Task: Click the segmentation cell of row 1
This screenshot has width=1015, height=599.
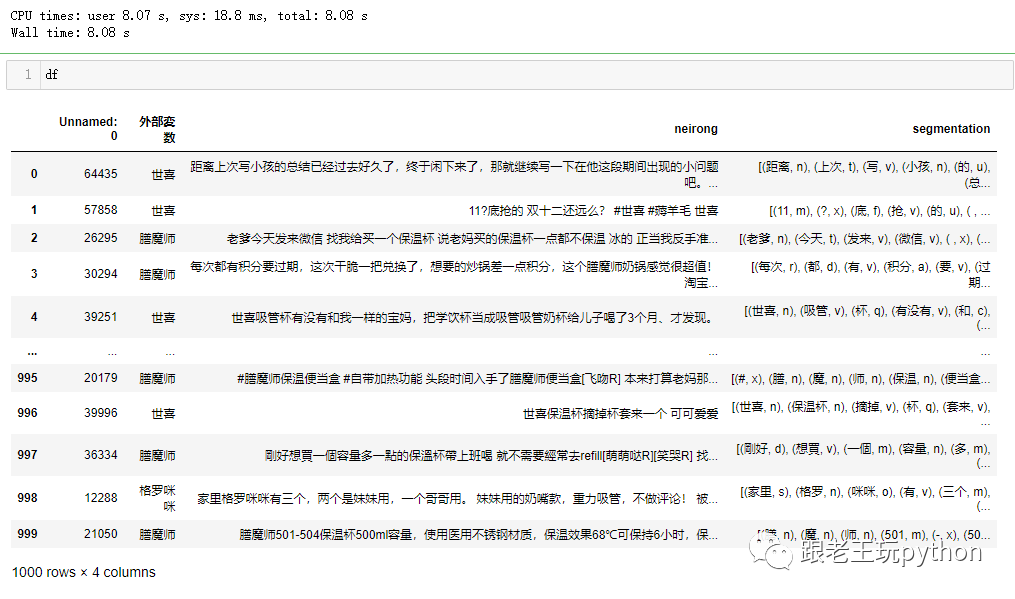Action: click(879, 211)
